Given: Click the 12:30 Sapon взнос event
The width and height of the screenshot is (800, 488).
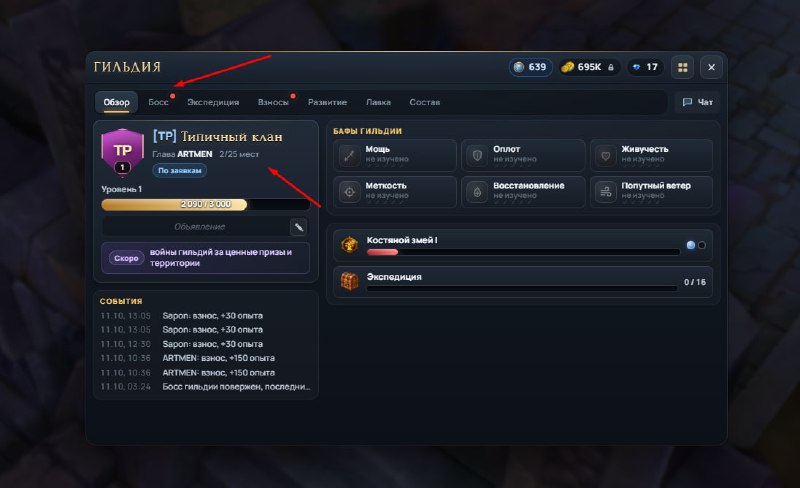Looking at the screenshot, I should (x=206, y=344).
